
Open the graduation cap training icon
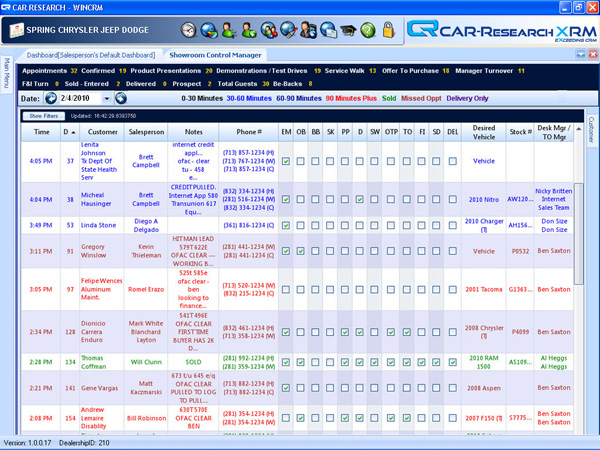[x=348, y=30]
